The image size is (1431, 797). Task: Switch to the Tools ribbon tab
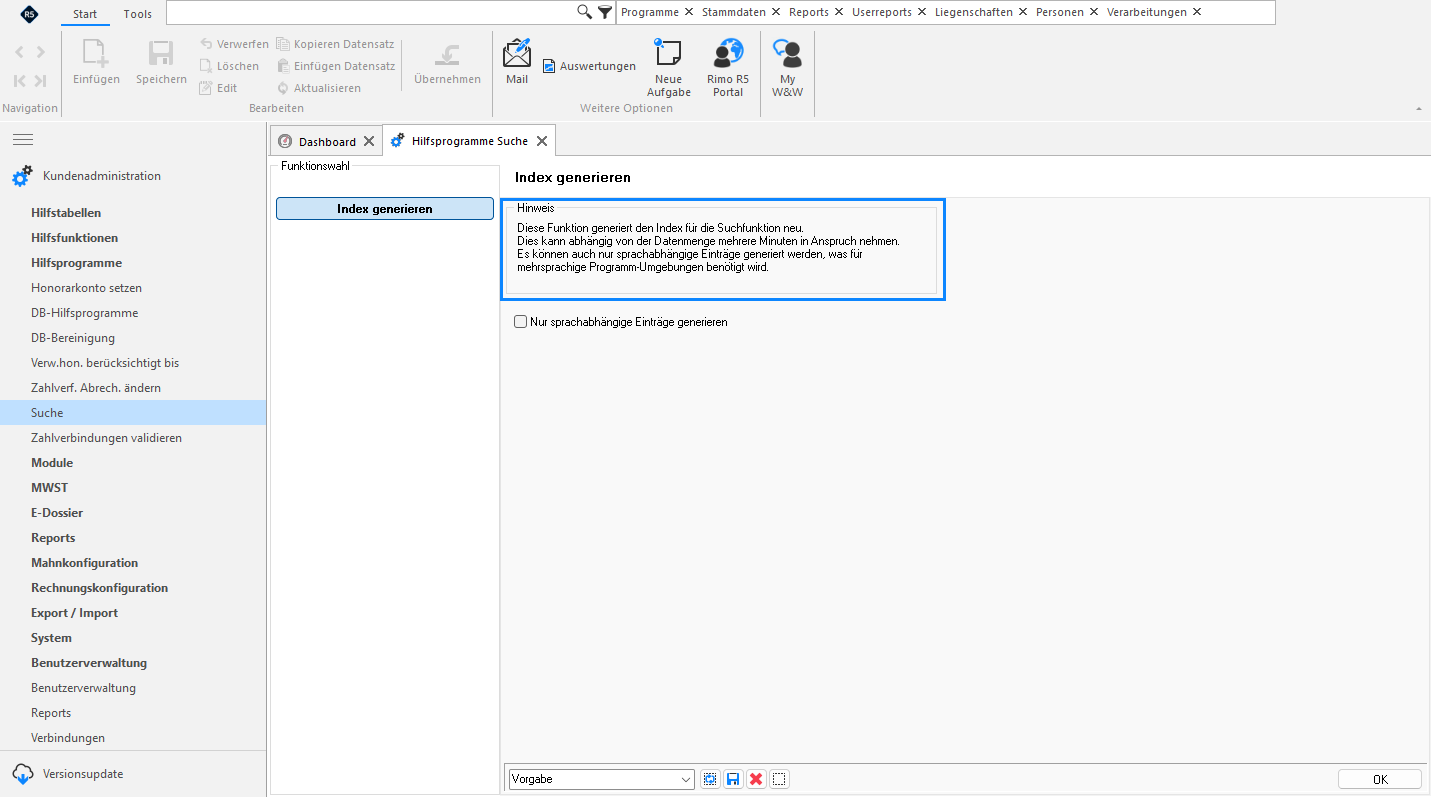point(138,14)
